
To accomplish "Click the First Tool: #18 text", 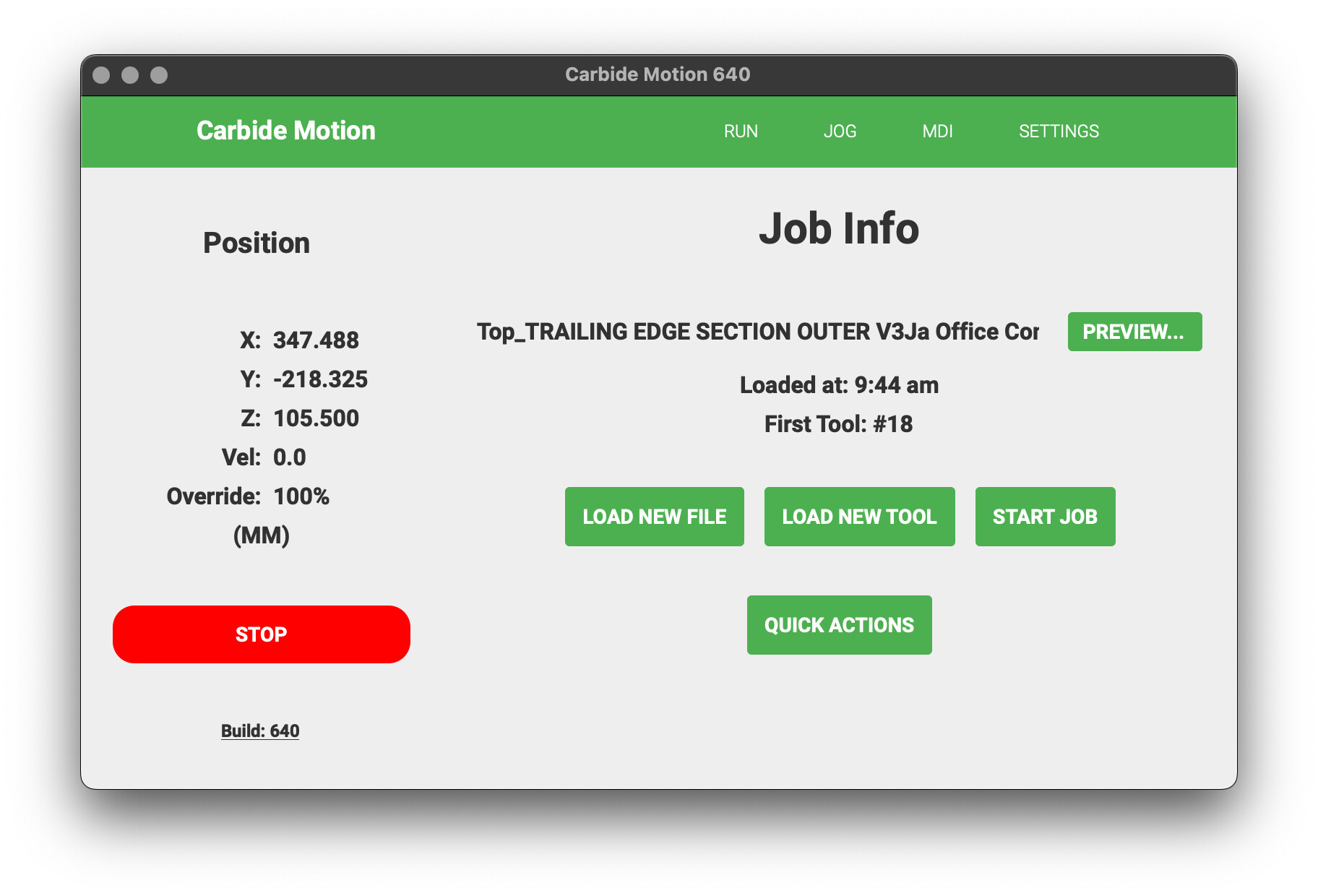I will pos(839,424).
